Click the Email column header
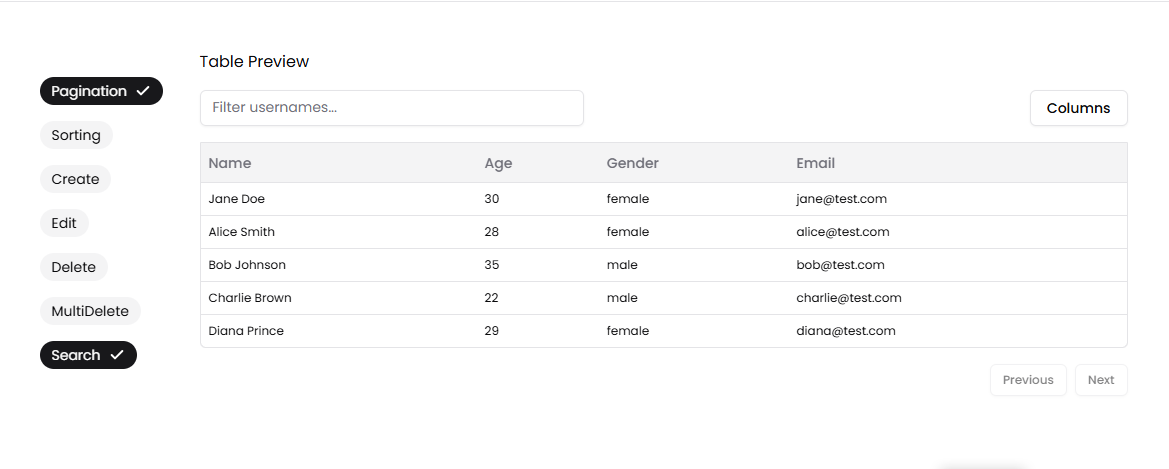The image size is (1169, 469). (815, 163)
